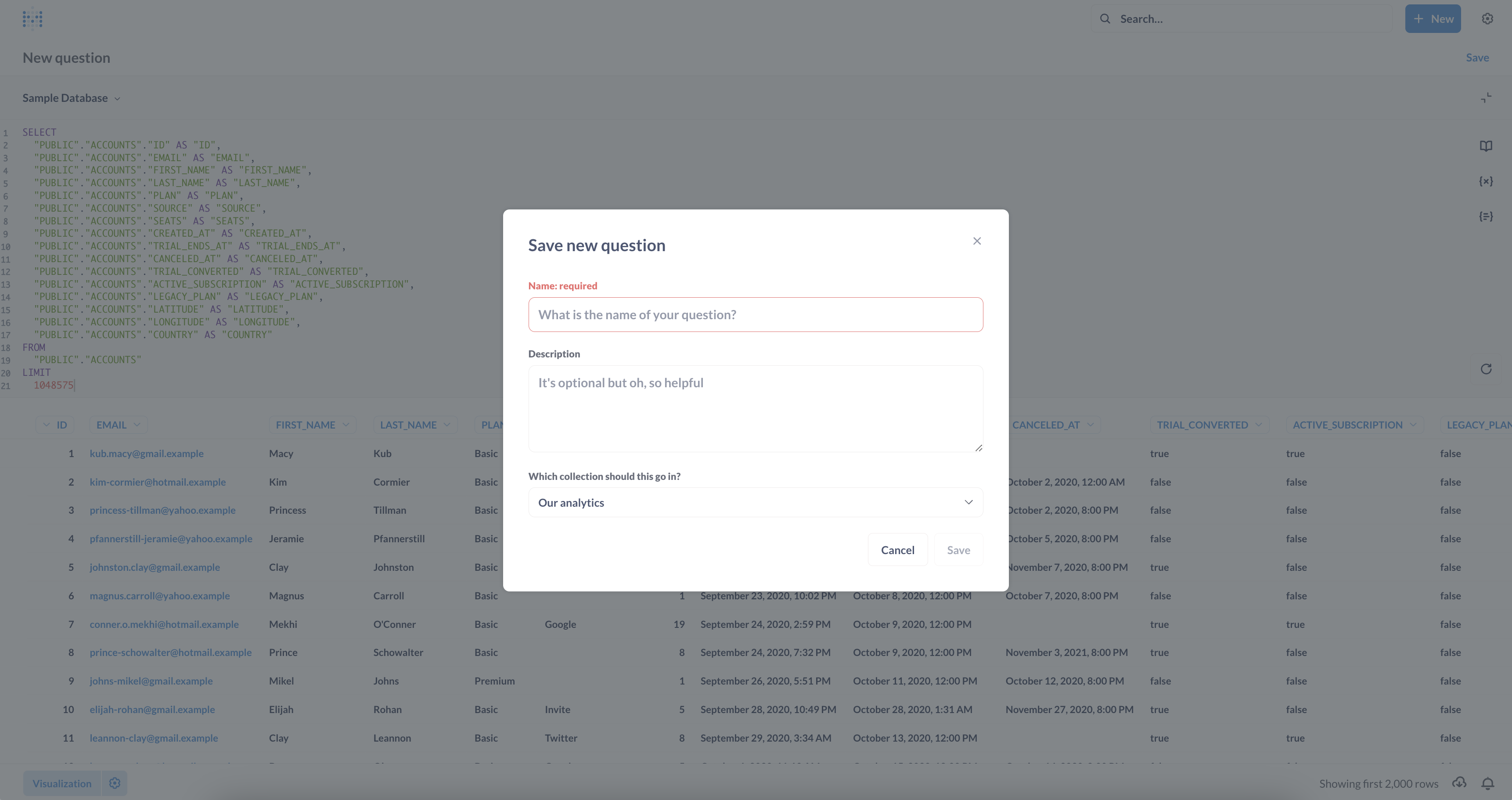Open email pfannerstill-jeramie@yahoo.example

[171, 539]
